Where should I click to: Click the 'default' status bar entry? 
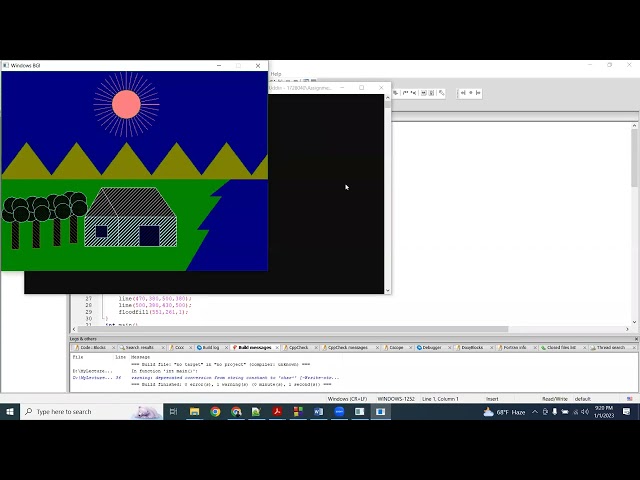tap(583, 399)
